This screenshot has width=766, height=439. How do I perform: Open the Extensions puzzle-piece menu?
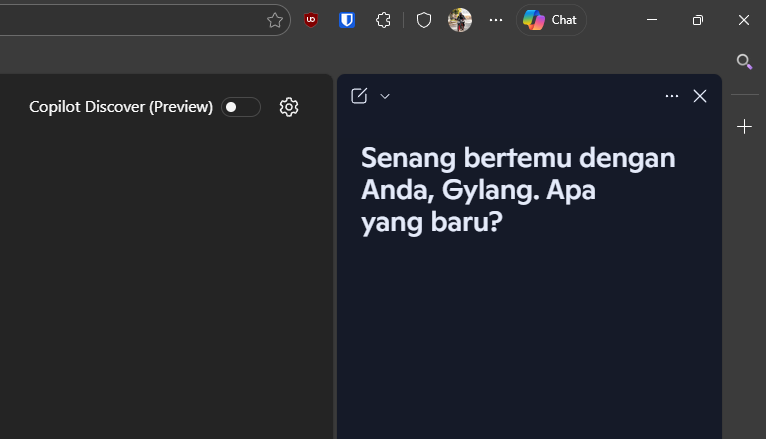click(x=383, y=20)
